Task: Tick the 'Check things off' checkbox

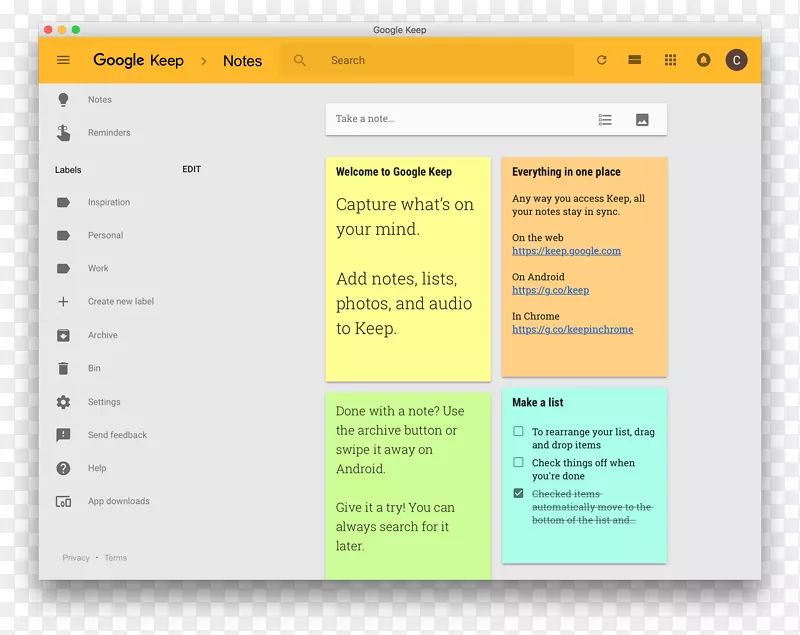Action: pos(518,462)
